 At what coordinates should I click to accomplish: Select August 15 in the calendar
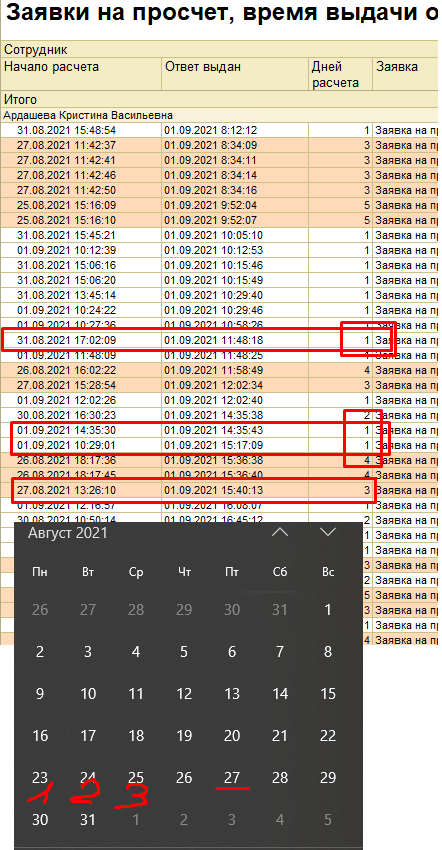pyautogui.click(x=328, y=693)
